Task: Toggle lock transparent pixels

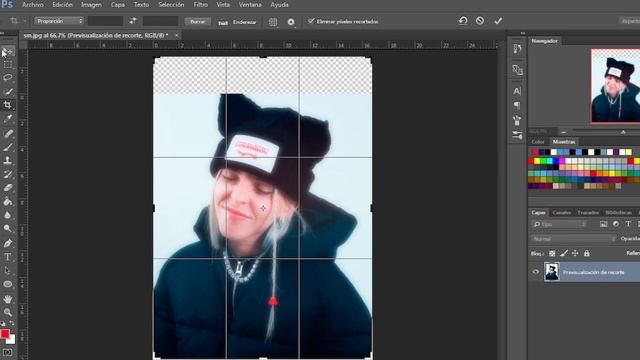Action: (552, 253)
